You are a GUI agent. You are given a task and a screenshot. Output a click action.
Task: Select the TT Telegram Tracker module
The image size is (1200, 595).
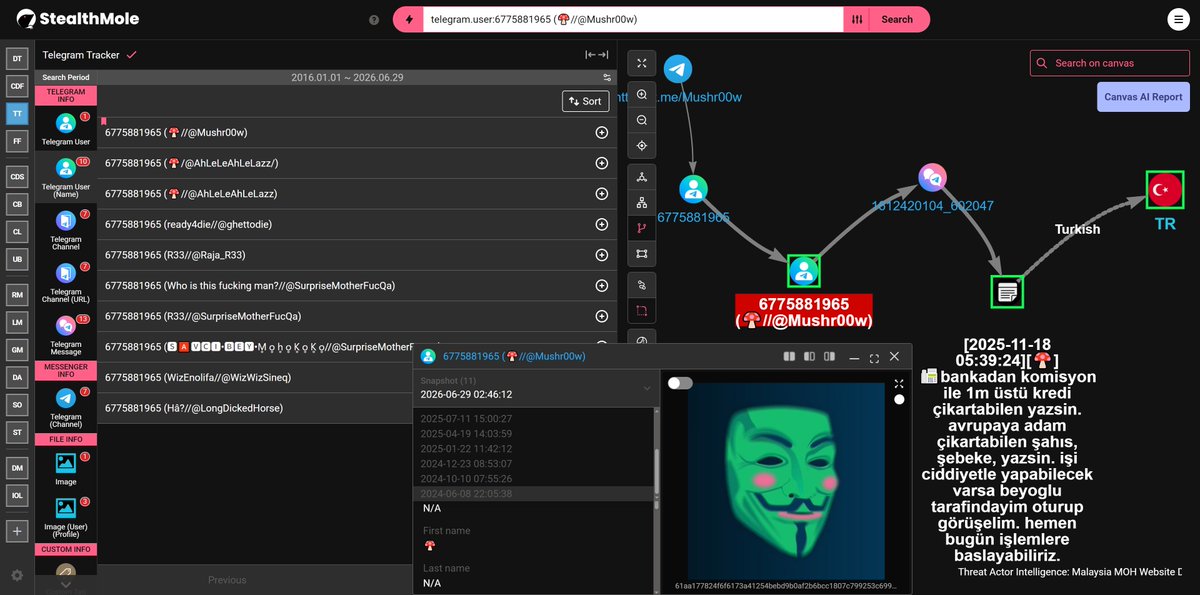(16, 114)
